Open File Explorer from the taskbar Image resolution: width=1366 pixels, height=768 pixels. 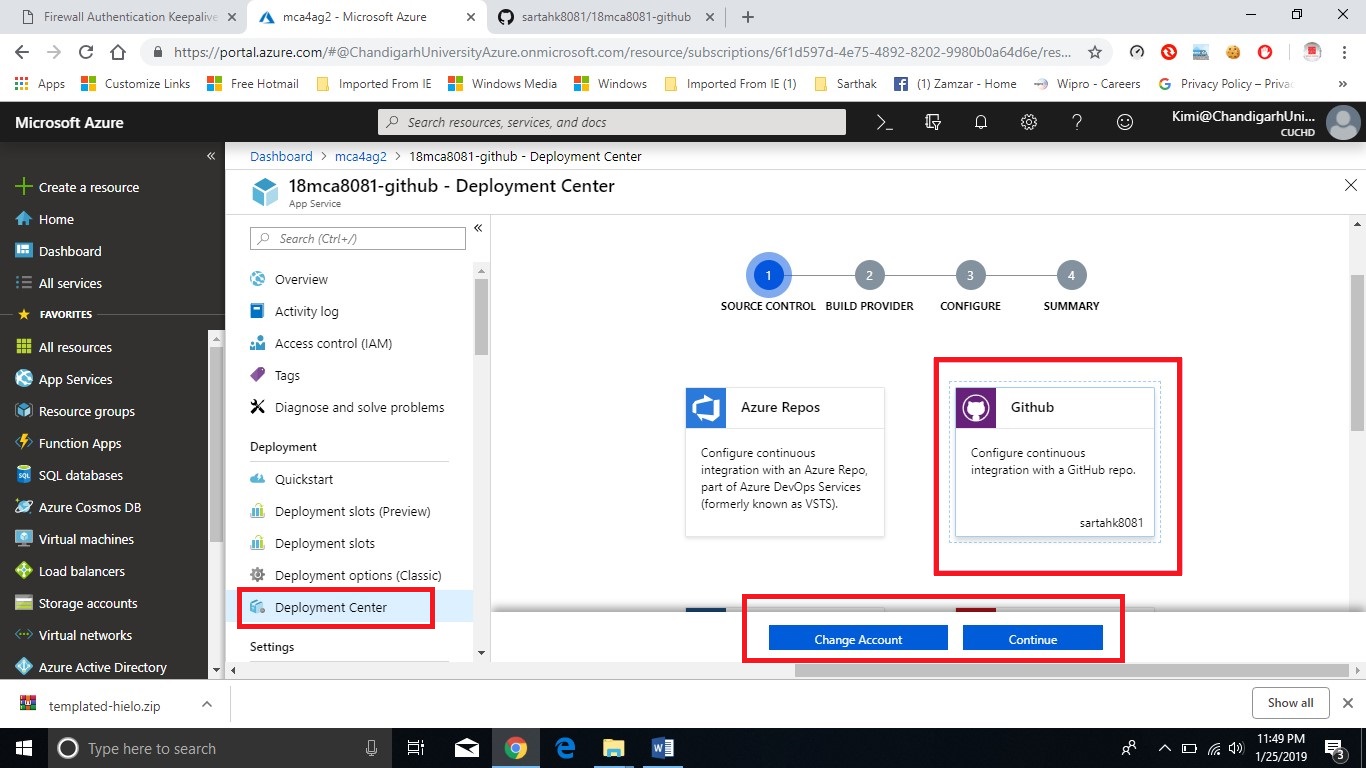613,747
